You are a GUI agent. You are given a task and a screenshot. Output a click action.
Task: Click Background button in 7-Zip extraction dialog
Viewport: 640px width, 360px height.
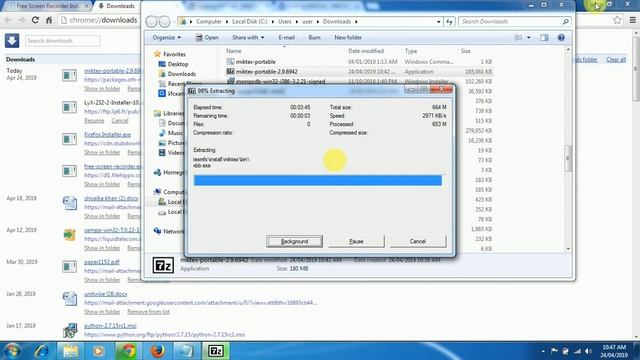tap(294, 241)
